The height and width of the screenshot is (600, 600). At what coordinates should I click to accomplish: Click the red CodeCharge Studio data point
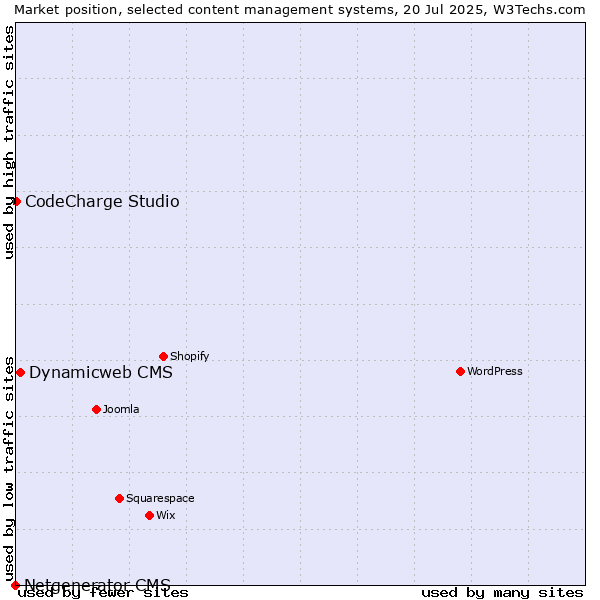[x=16, y=202]
